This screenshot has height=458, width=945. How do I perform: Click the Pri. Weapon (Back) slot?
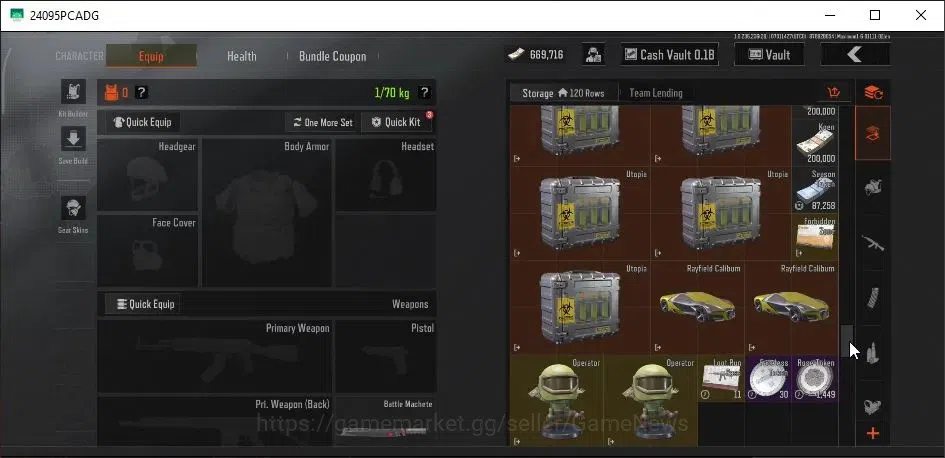click(x=215, y=421)
